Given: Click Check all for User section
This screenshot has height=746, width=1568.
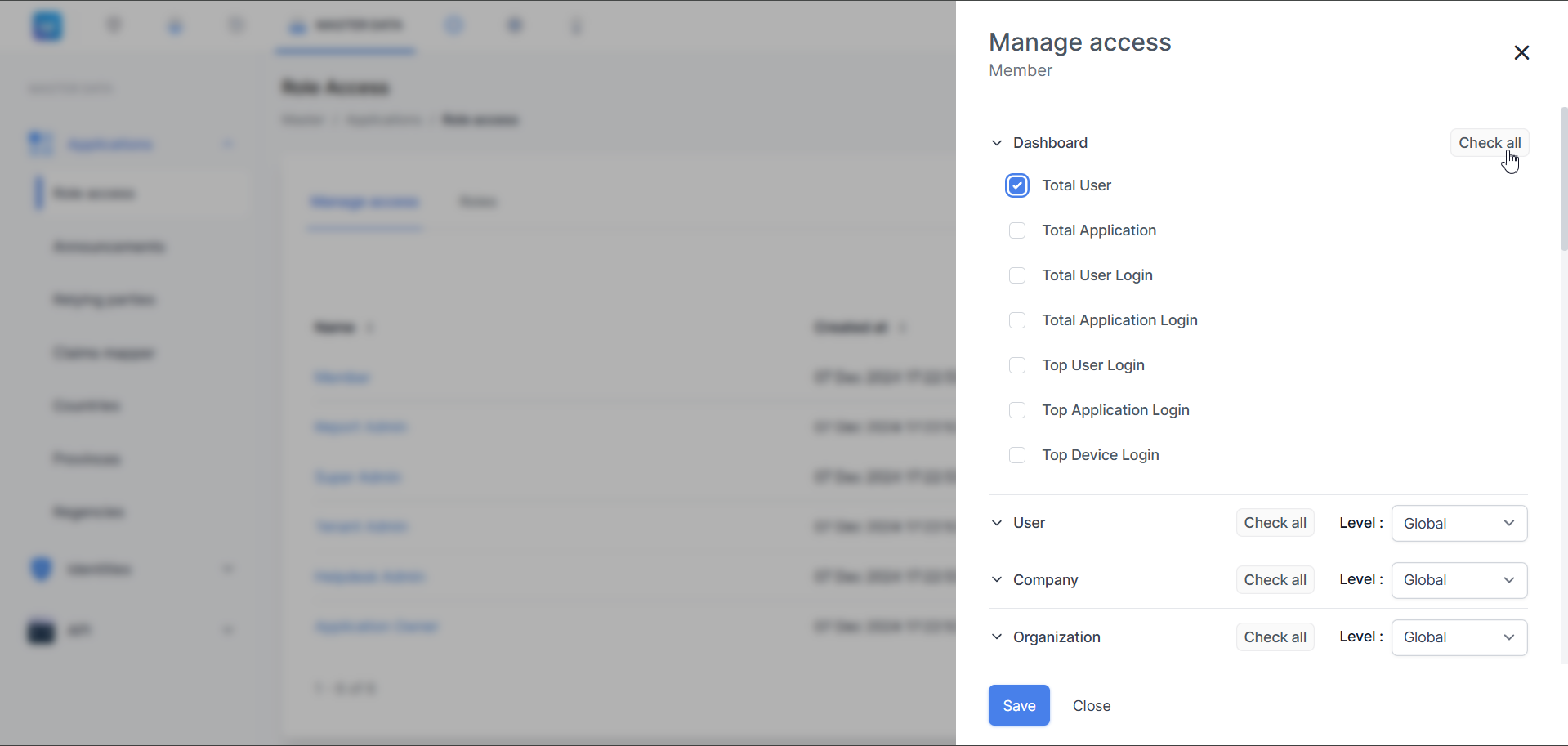Looking at the screenshot, I should click(1275, 523).
